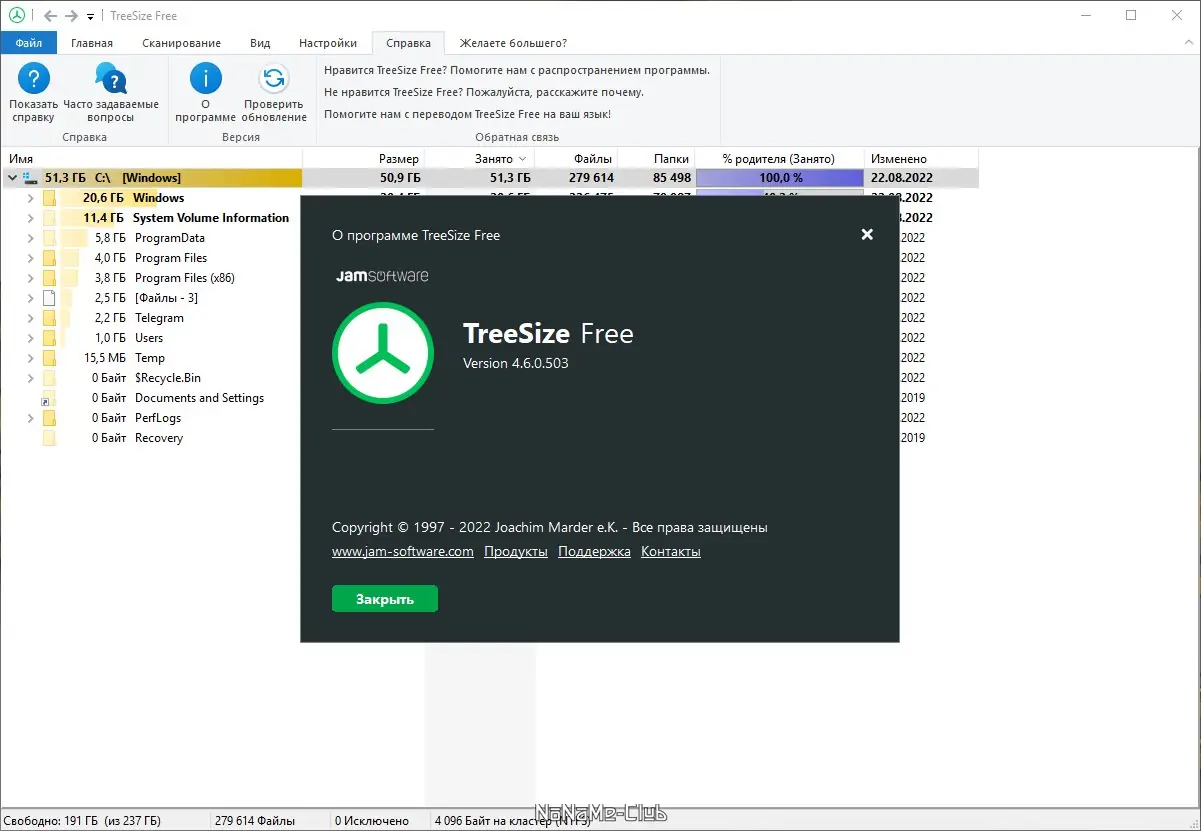Click '0 Исключено' in status bar
Viewport: 1201px width, 831px height.
pos(372,821)
